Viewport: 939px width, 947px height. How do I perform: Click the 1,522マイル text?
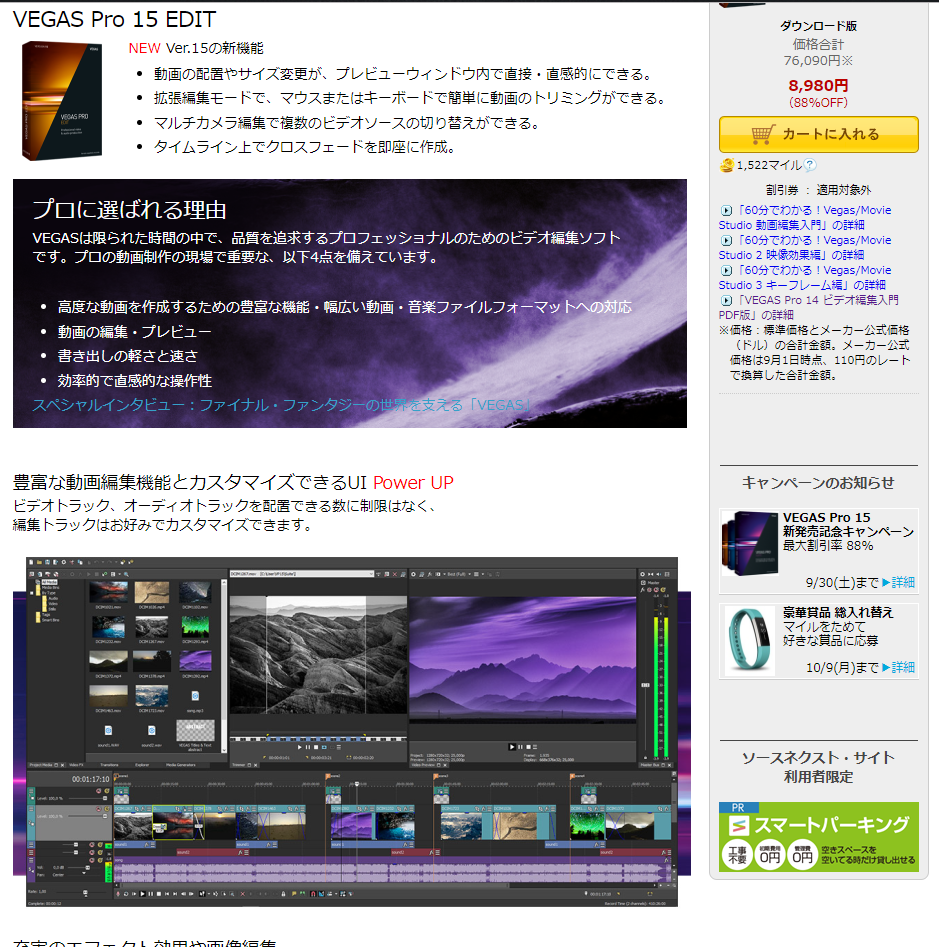coord(769,165)
